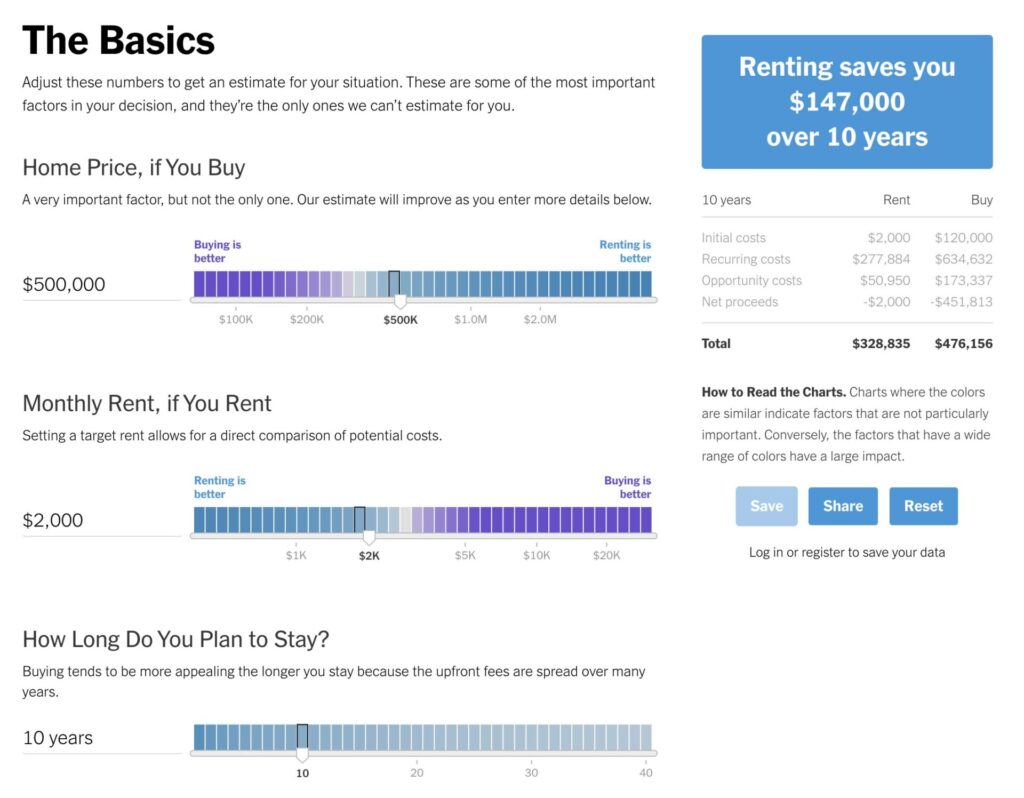The height and width of the screenshot is (798, 1024).
Task: Edit the $500,000 home price field
Action: 101,285
